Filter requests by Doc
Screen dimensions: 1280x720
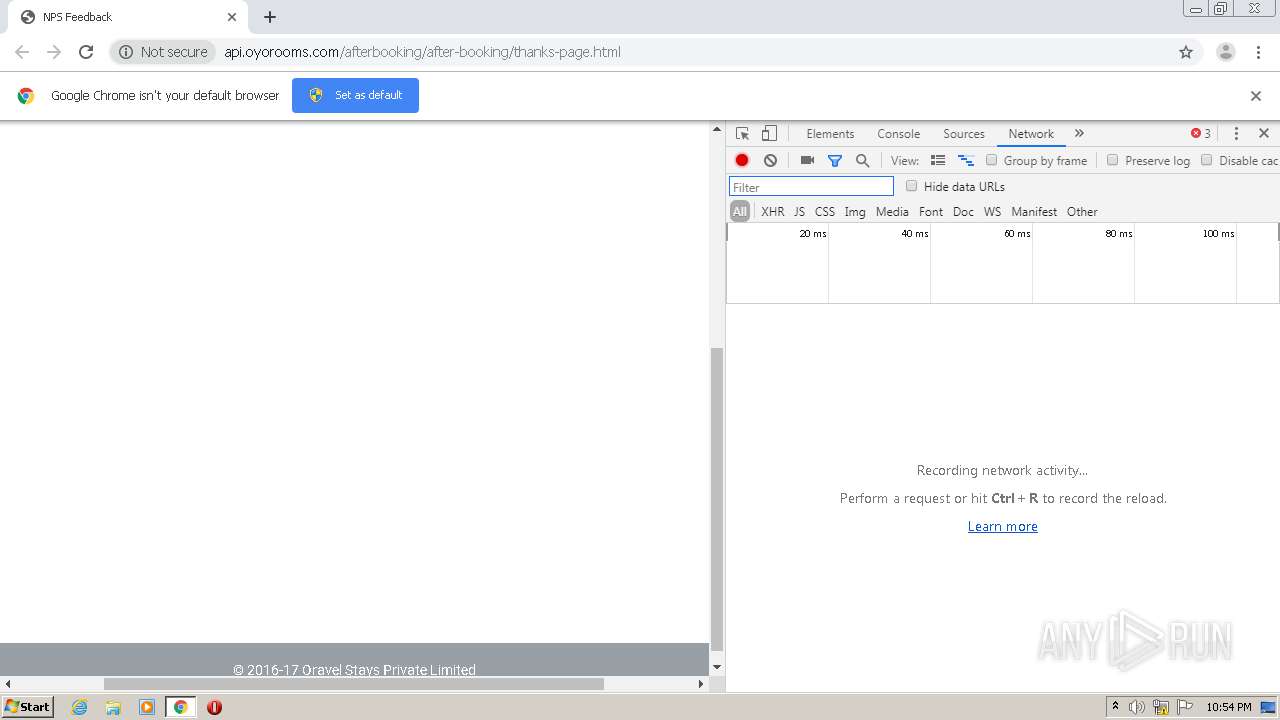tap(963, 212)
